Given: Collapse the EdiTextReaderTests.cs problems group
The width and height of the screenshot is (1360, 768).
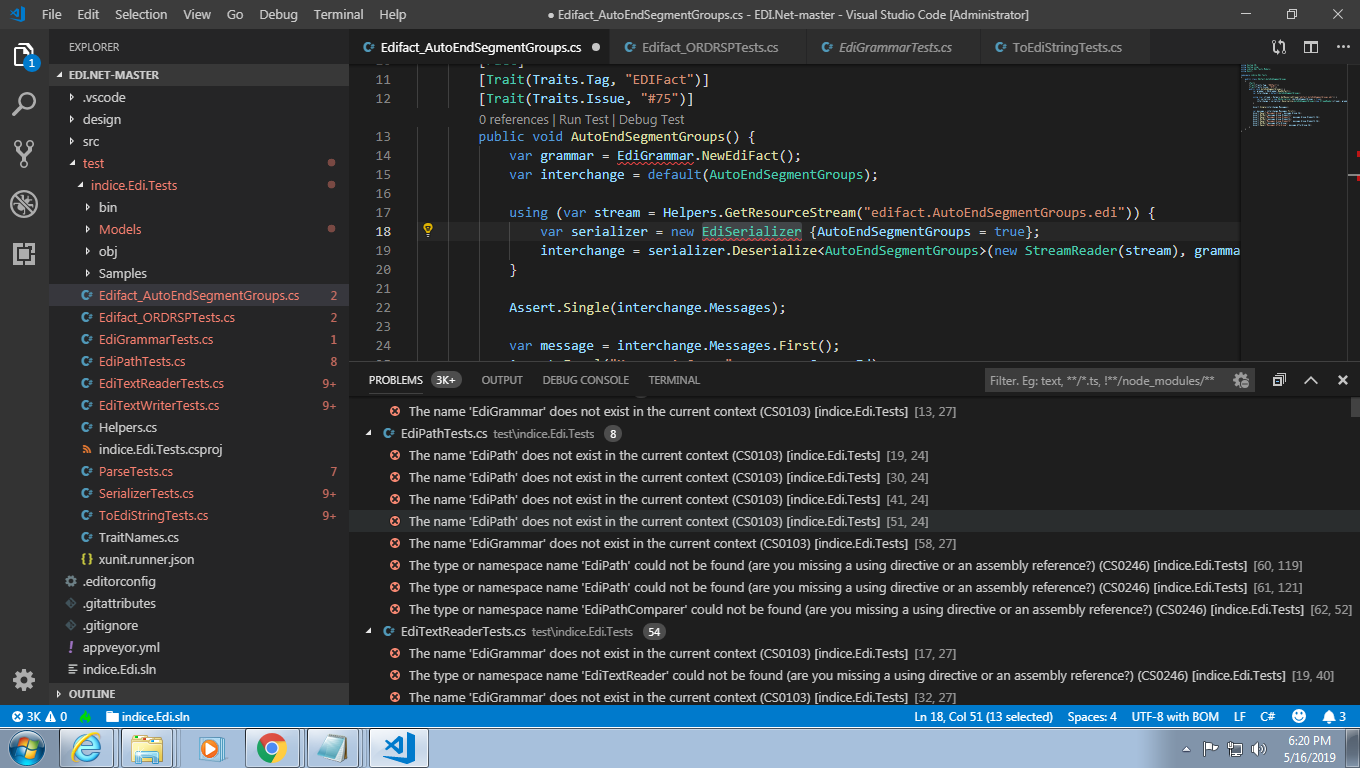Looking at the screenshot, I should (371, 632).
